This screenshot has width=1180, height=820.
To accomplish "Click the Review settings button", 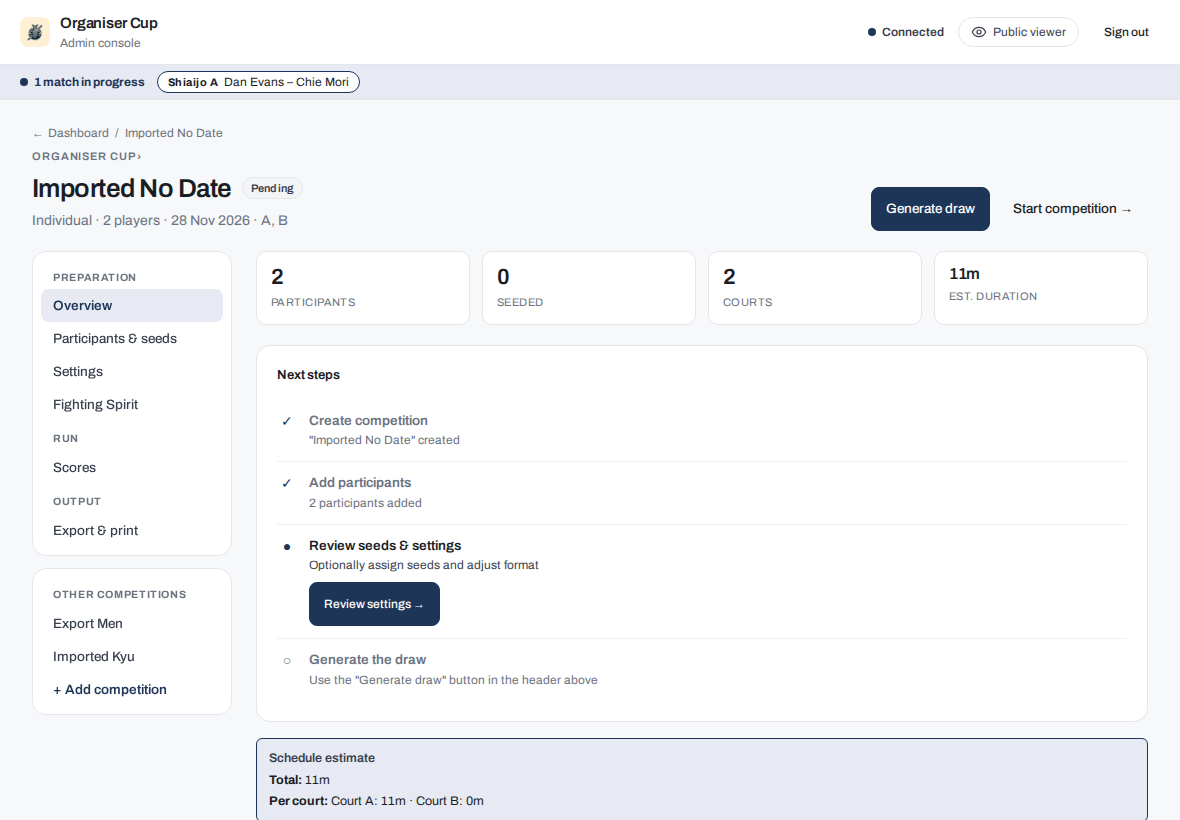I will pos(374,604).
